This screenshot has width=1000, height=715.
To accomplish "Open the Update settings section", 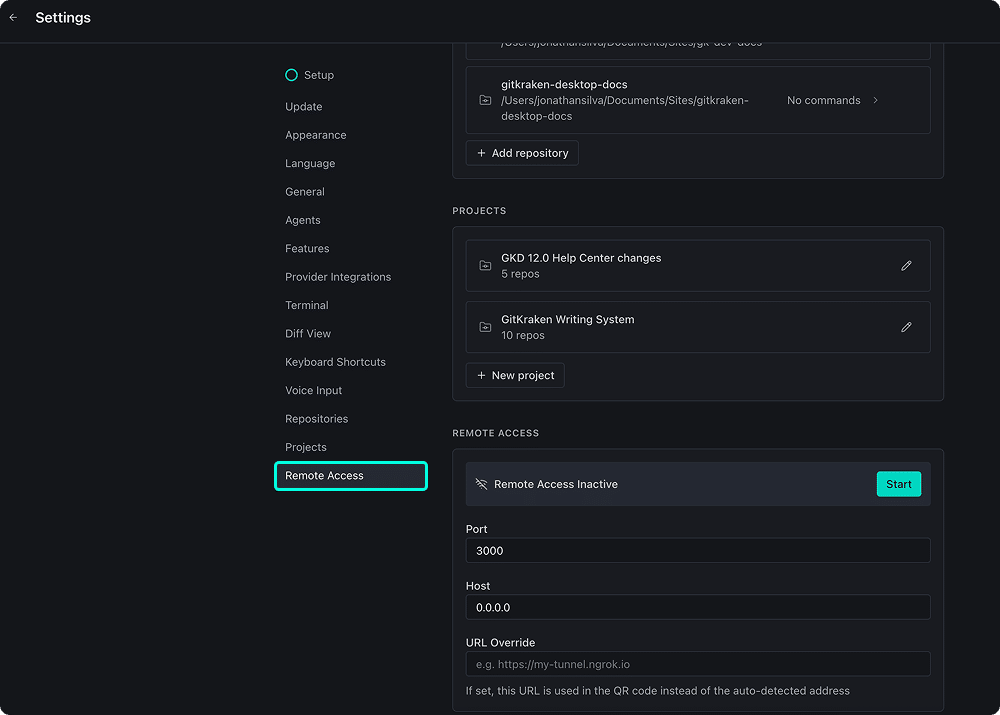I will (x=304, y=107).
